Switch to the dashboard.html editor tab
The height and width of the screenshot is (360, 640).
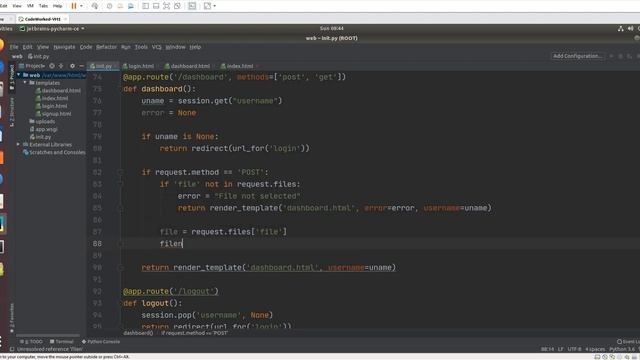click(x=188, y=66)
